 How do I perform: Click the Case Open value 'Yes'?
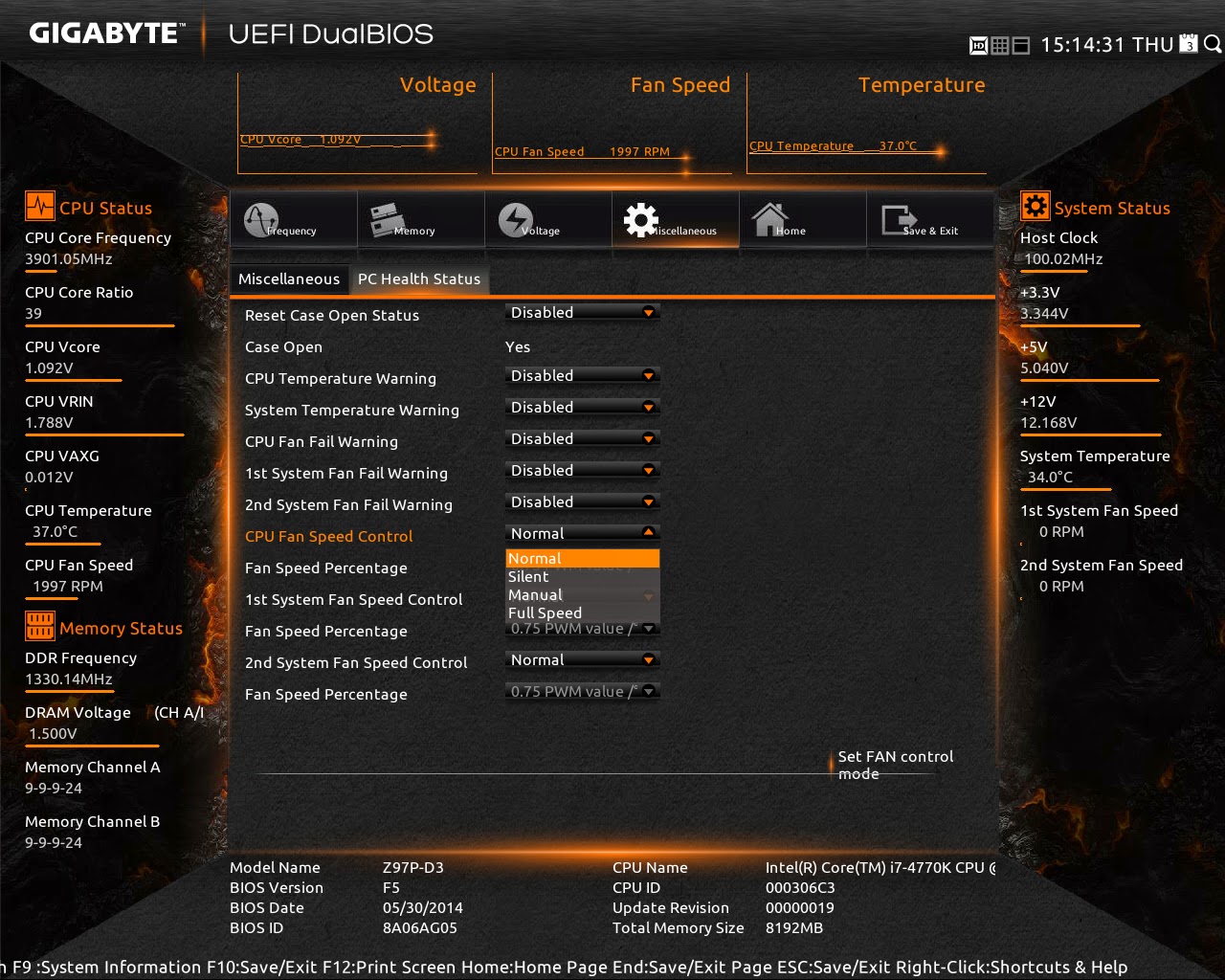point(518,347)
